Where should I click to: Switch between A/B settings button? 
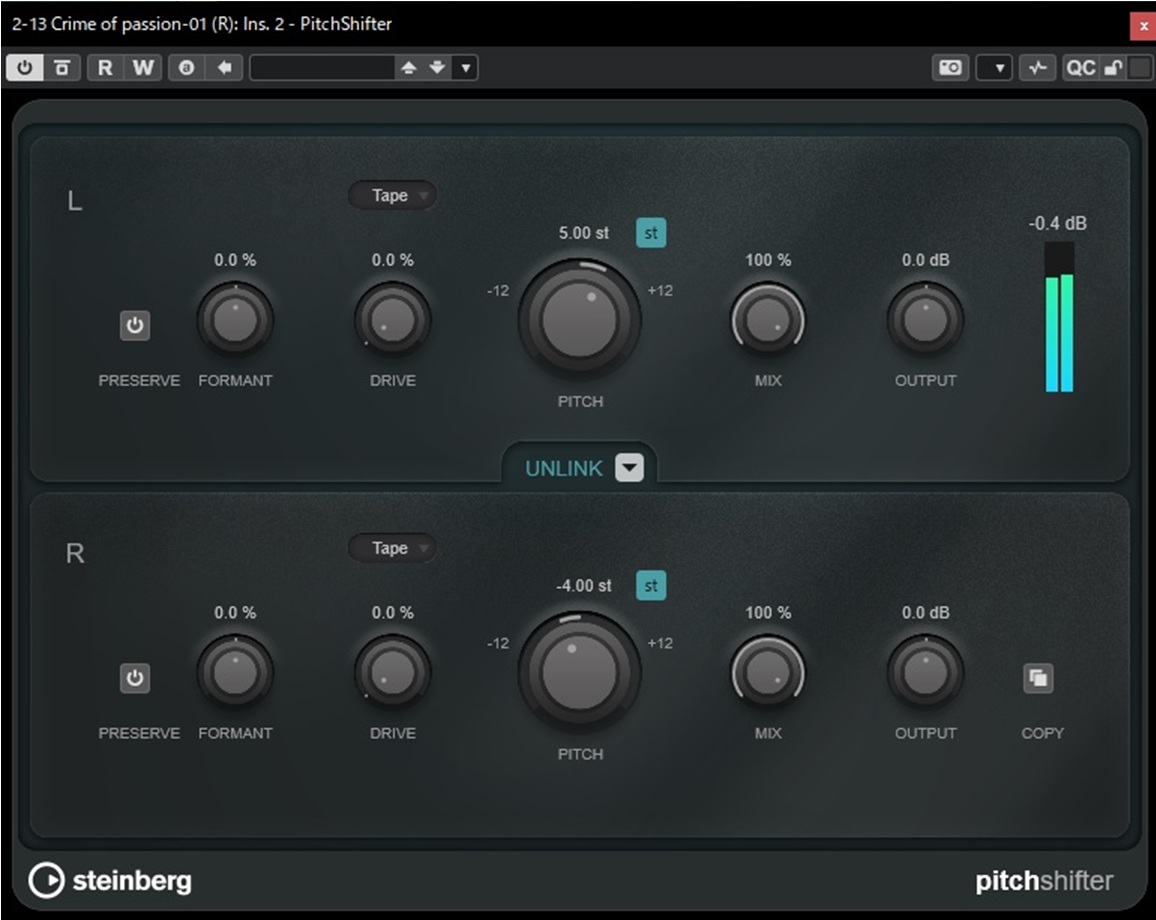click(x=187, y=68)
